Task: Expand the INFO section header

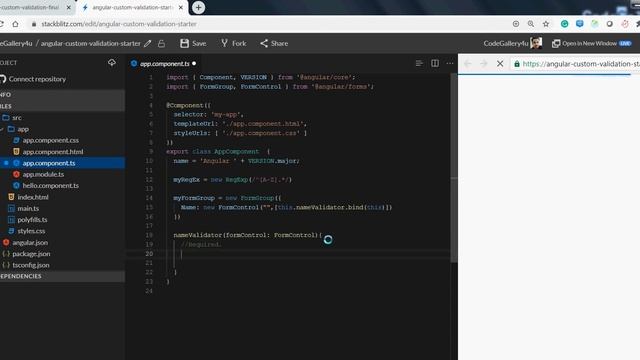Action: [62, 95]
